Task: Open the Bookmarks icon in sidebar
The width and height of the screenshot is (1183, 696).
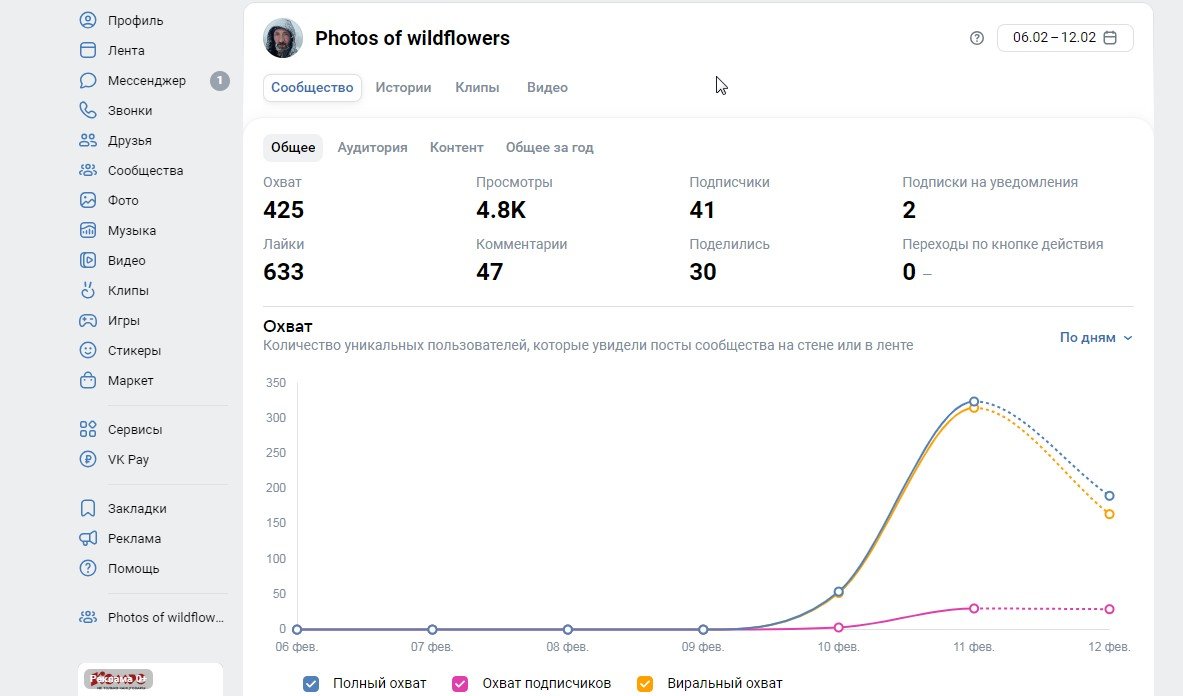Action: (x=88, y=509)
